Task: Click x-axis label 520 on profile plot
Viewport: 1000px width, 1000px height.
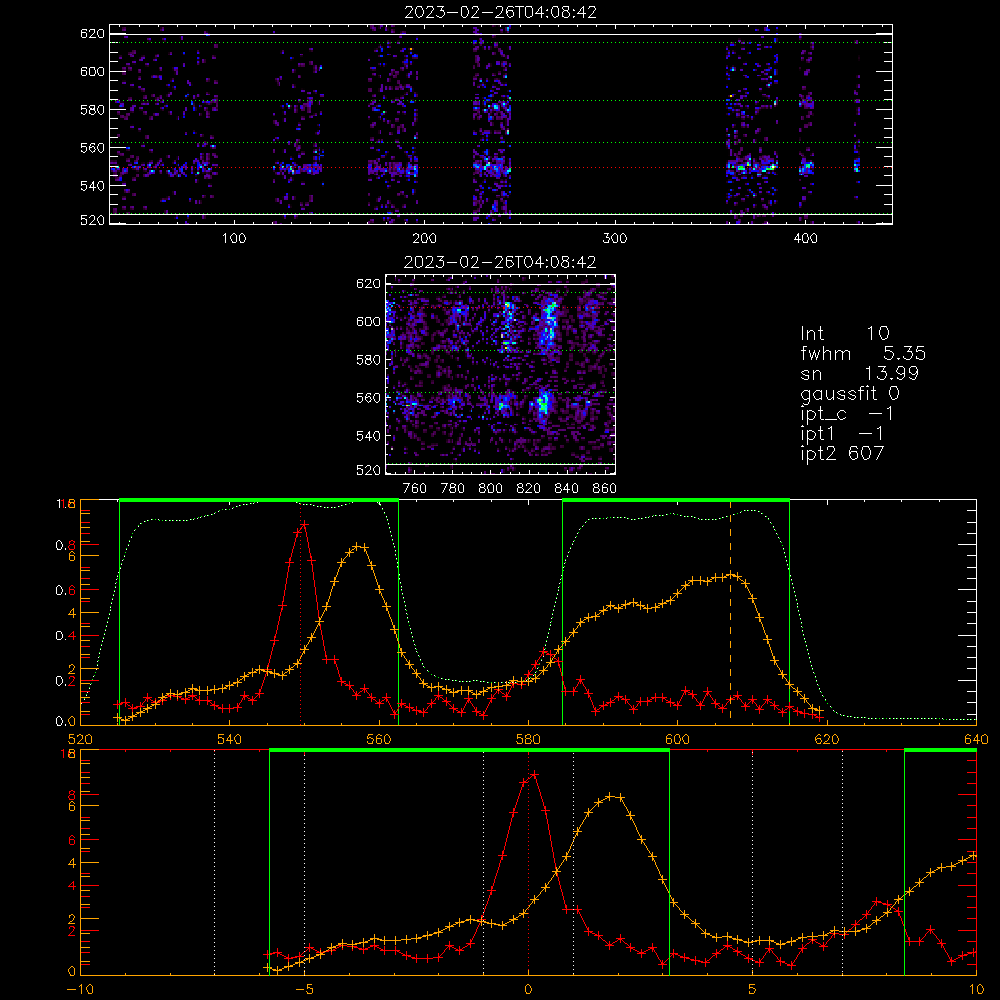Action: click(80, 740)
